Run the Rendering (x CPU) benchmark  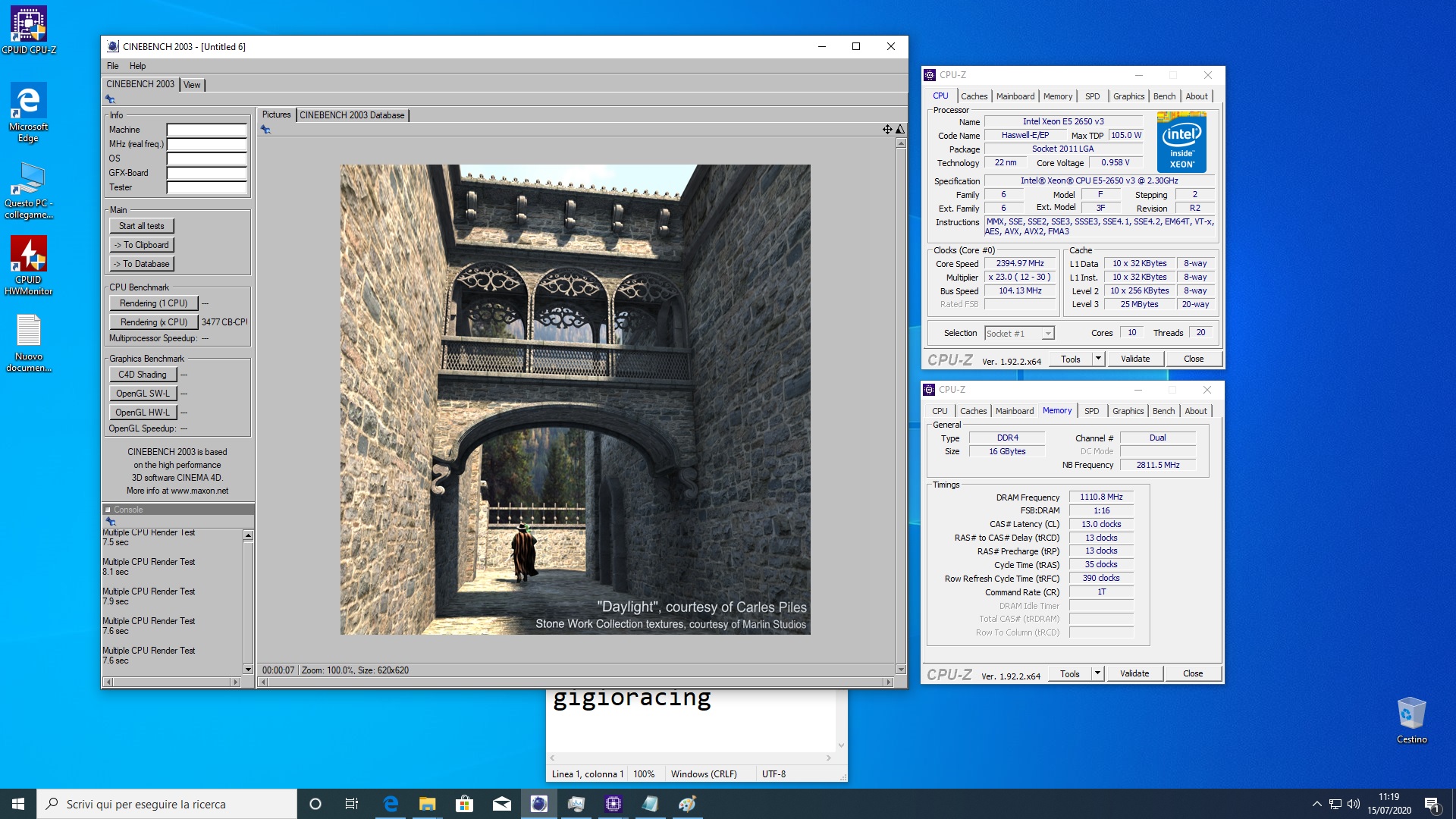153,322
